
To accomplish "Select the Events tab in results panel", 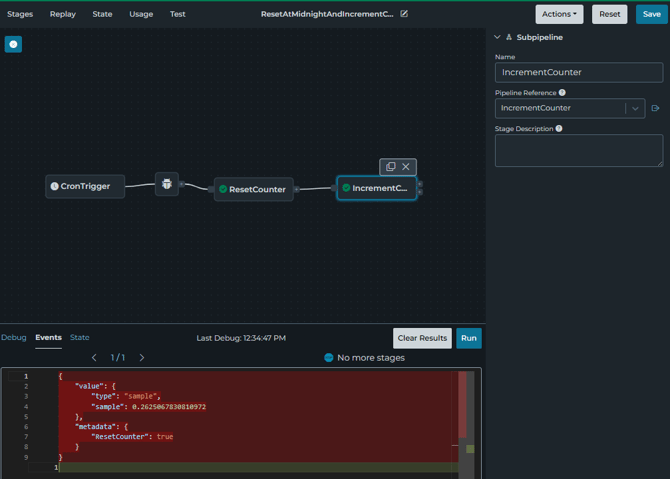I will point(48,338).
